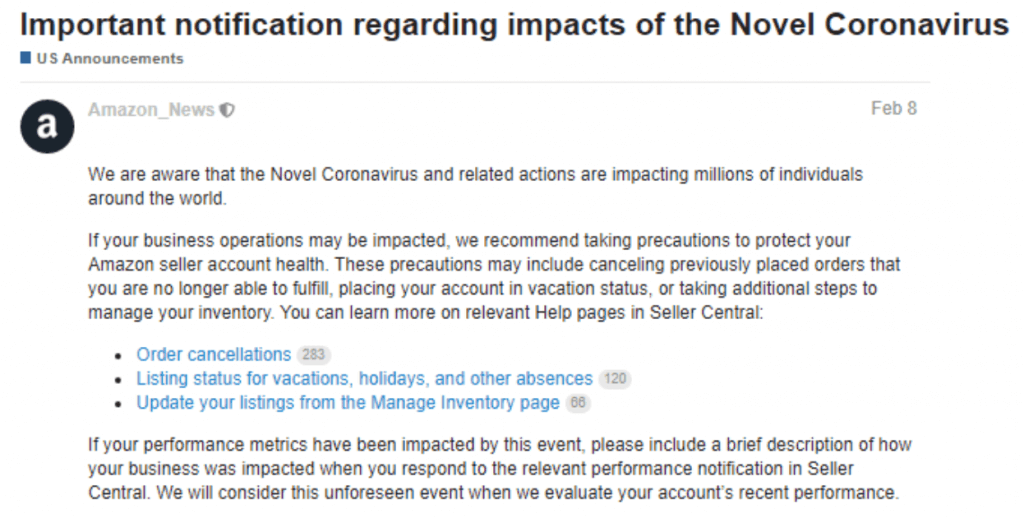Click the bullet beside Order cancellations
The image size is (1024, 518).
[118, 356]
